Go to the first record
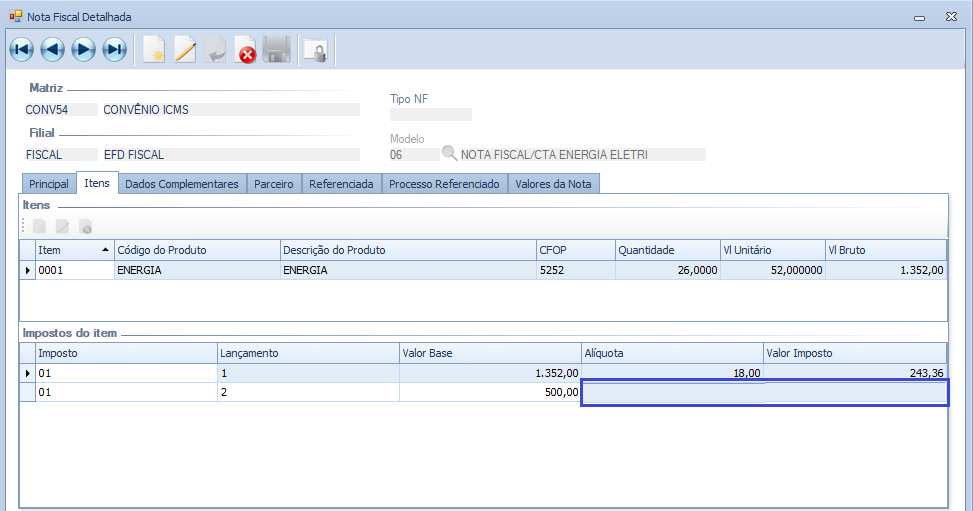The height and width of the screenshot is (511, 973). pyautogui.click(x=21, y=49)
